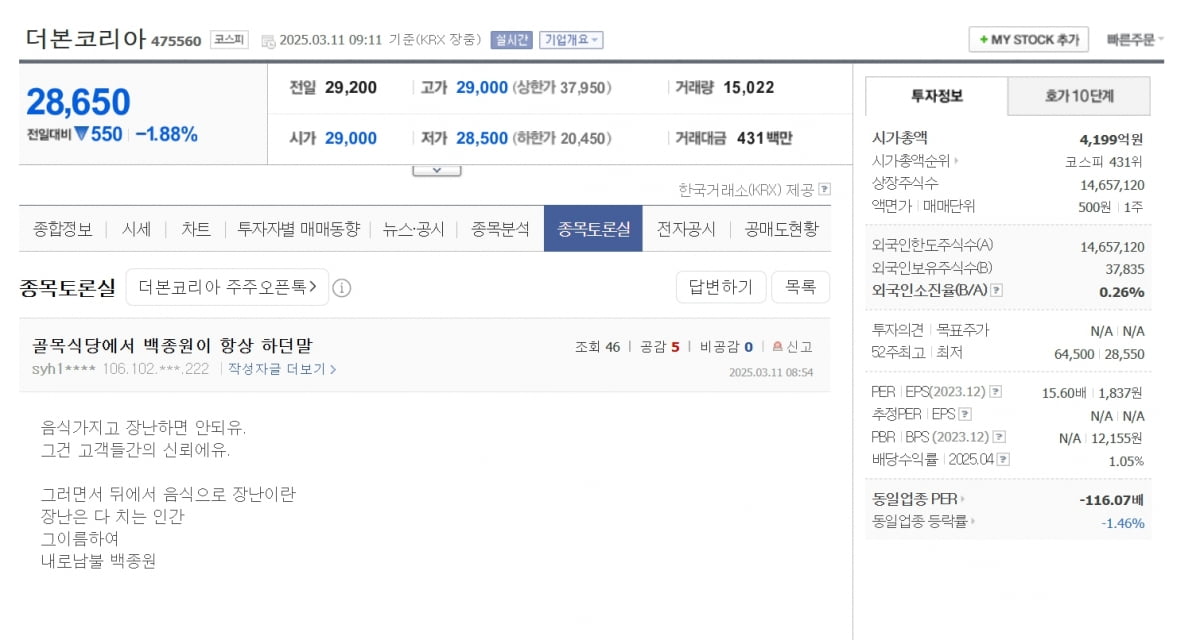Image resolution: width=1200 pixels, height=640 pixels.
Task: Select the 종목토론실 tab
Action: point(593,229)
